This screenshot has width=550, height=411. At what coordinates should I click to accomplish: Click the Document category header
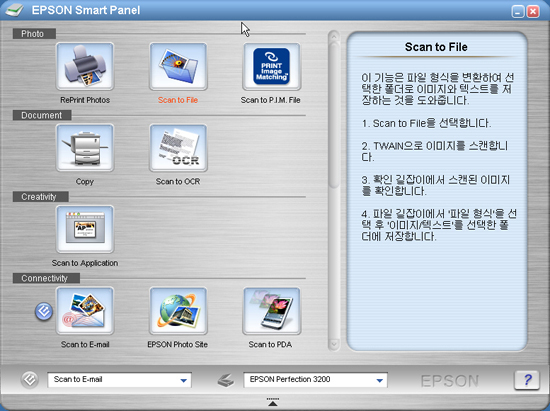point(42,115)
